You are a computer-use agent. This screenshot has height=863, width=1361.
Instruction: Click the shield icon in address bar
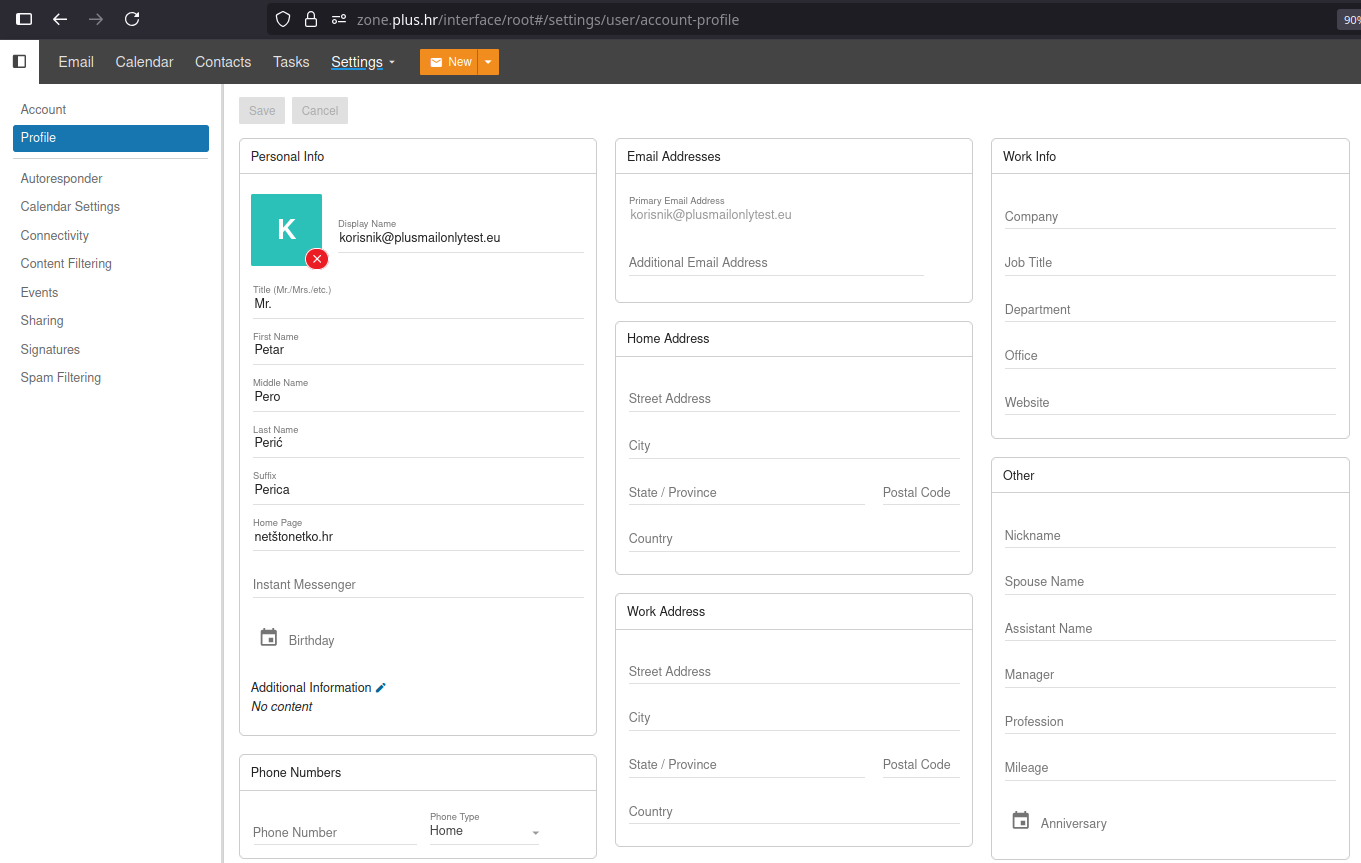283,19
